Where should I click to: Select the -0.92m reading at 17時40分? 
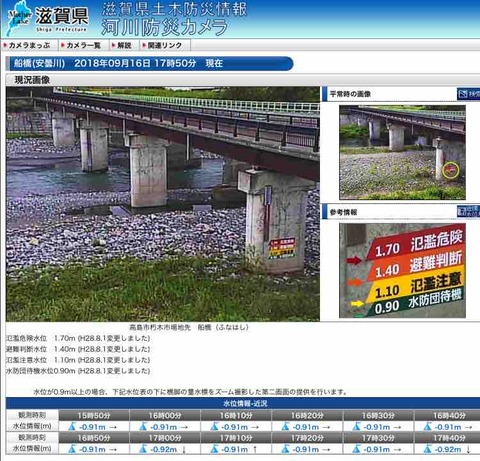pyautogui.click(x=448, y=449)
